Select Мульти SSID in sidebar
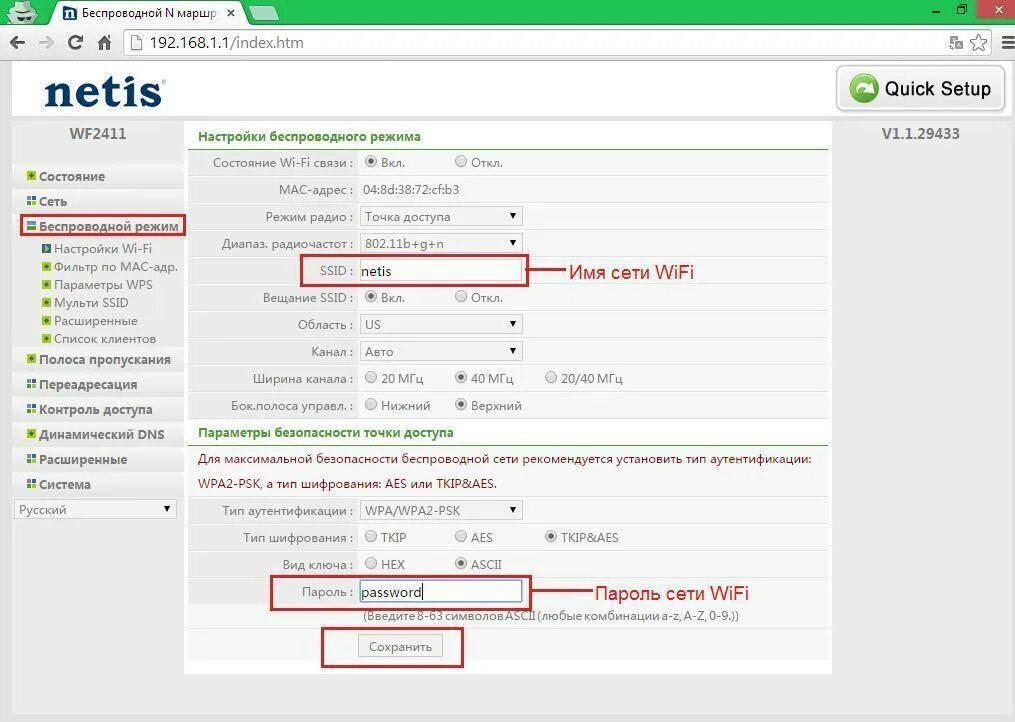Screen dimensions: 1015x722 click(90, 302)
